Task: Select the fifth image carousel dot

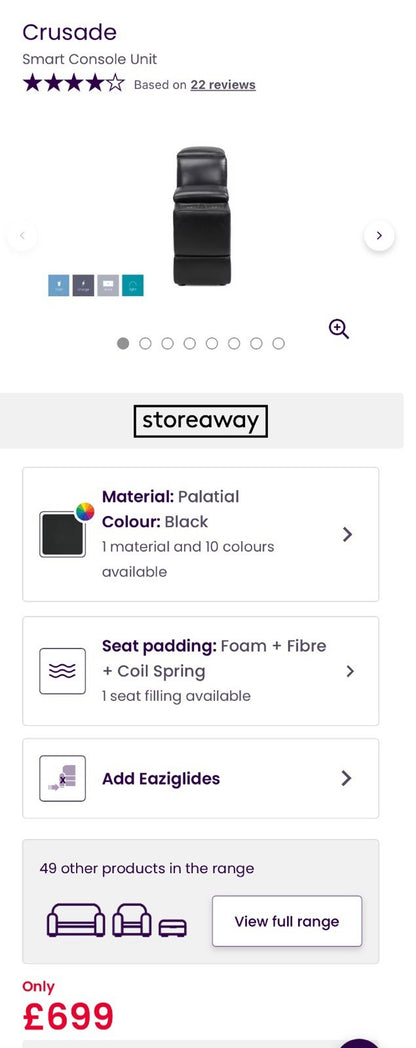Action: point(212,344)
